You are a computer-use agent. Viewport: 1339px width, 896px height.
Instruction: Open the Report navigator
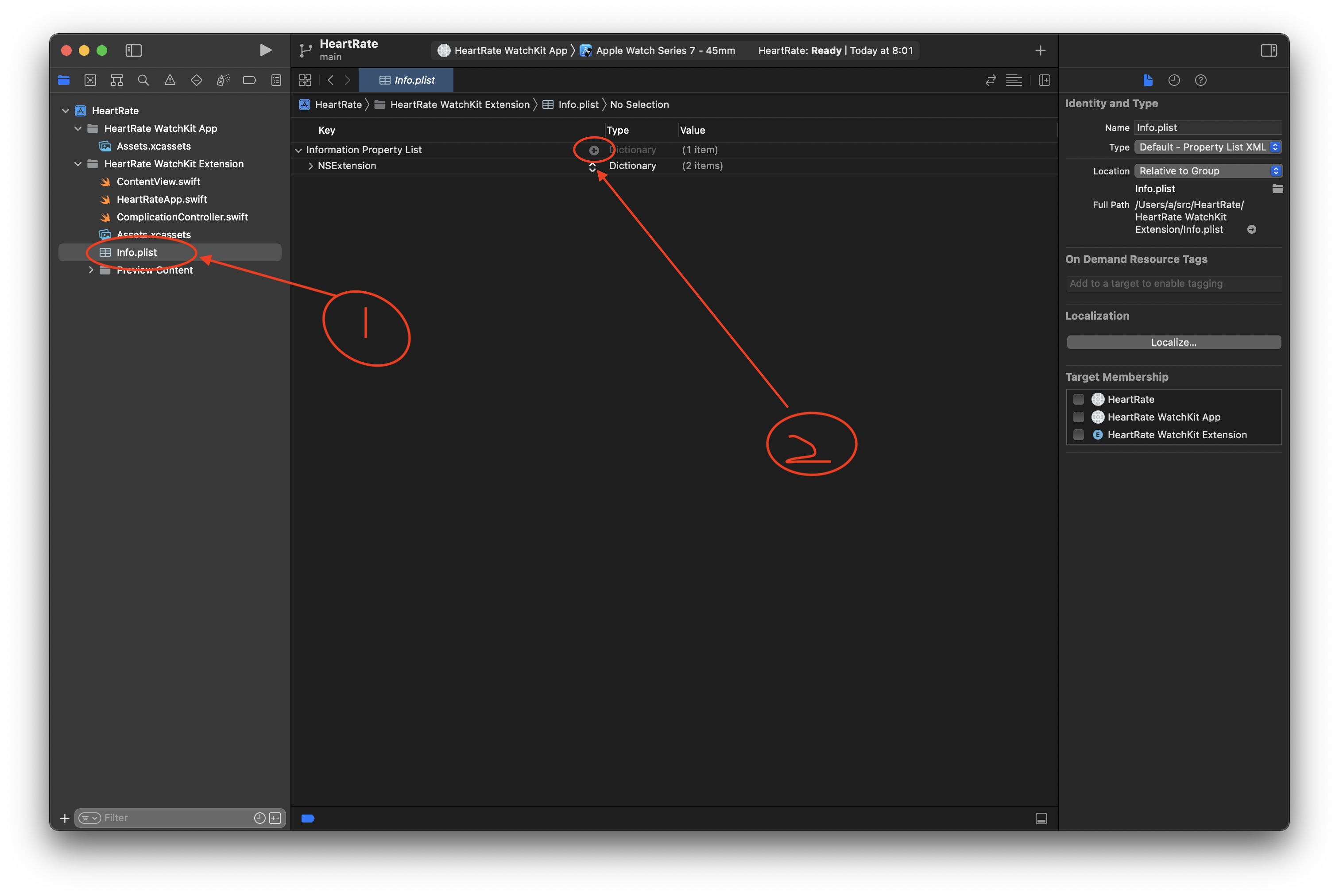click(x=276, y=81)
